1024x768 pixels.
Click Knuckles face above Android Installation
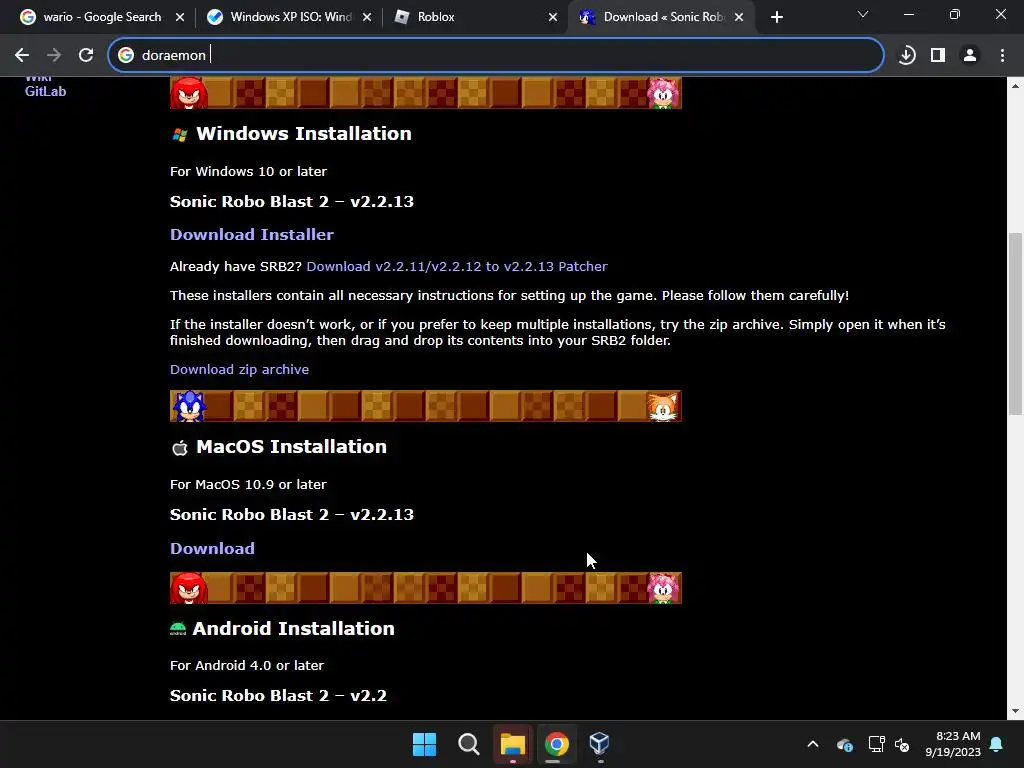(x=189, y=588)
